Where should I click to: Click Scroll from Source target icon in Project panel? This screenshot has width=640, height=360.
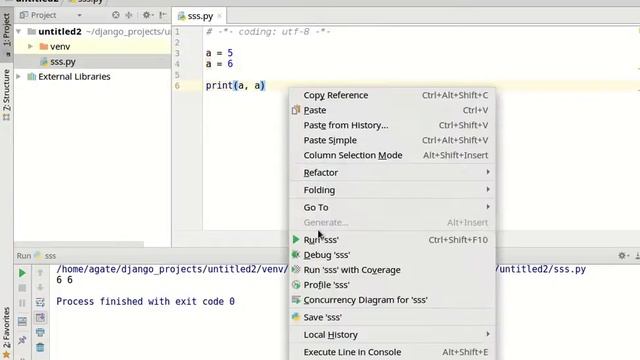click(116, 15)
